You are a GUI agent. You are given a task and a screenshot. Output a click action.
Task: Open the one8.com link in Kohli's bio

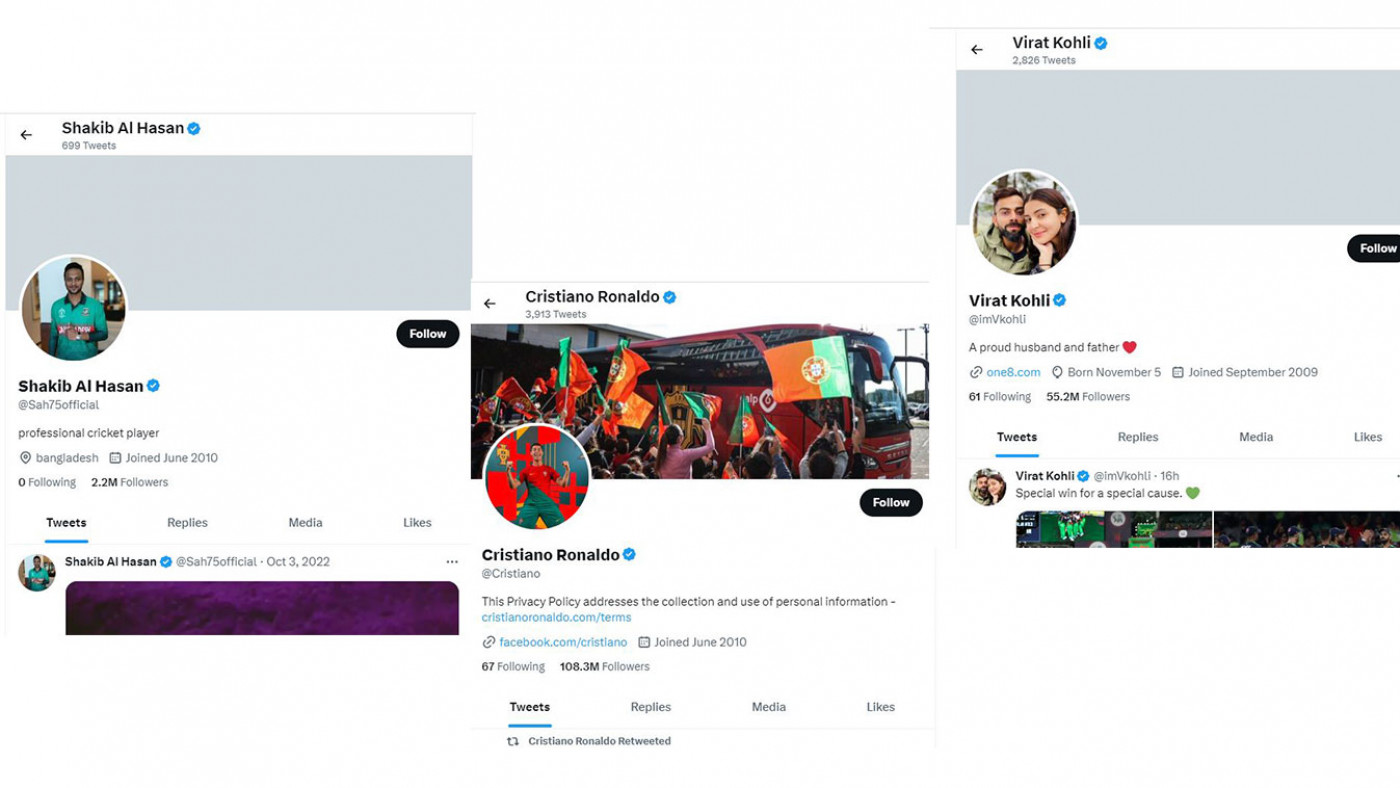(1013, 372)
